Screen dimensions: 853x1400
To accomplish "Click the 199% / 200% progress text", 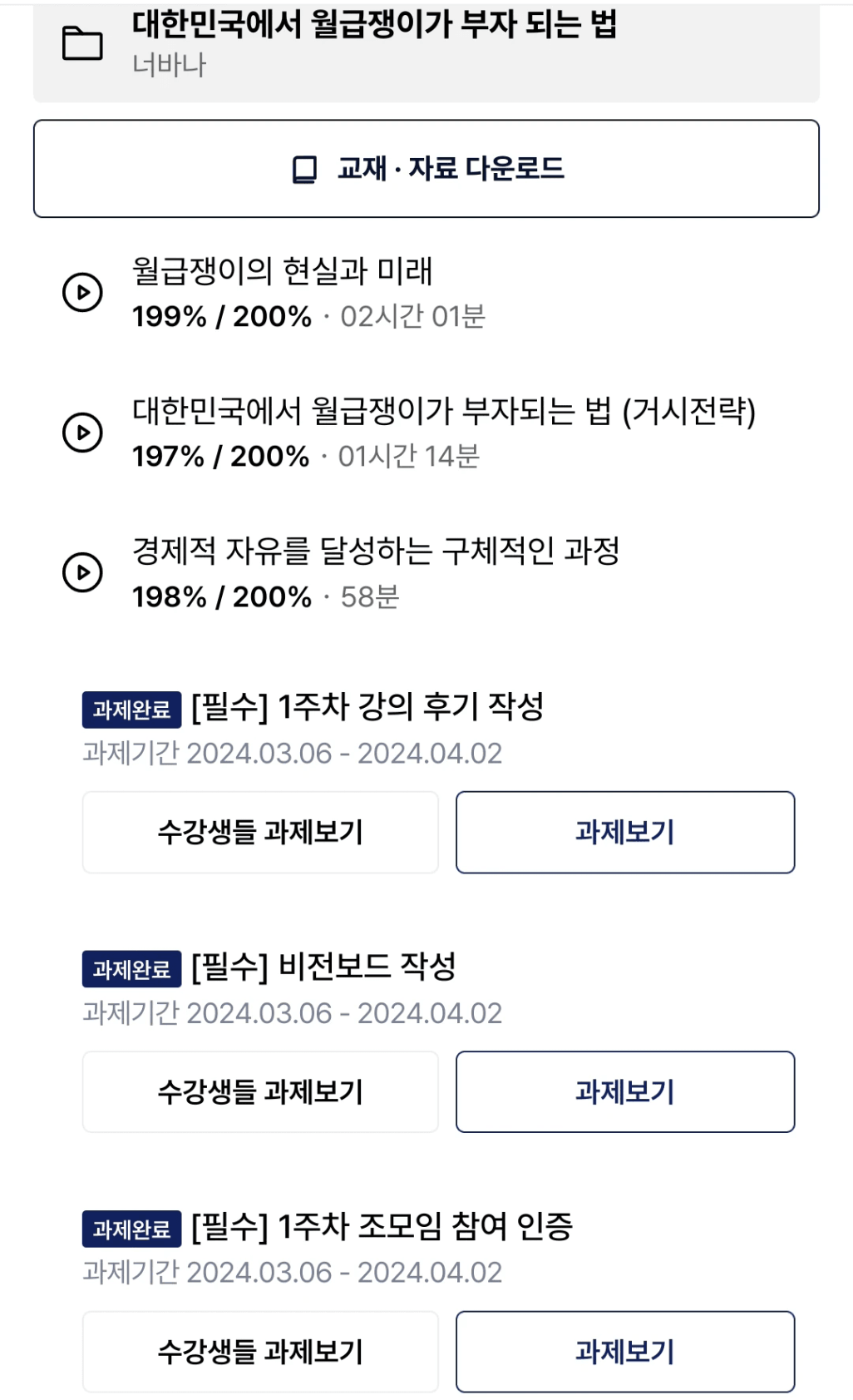I will tap(222, 317).
